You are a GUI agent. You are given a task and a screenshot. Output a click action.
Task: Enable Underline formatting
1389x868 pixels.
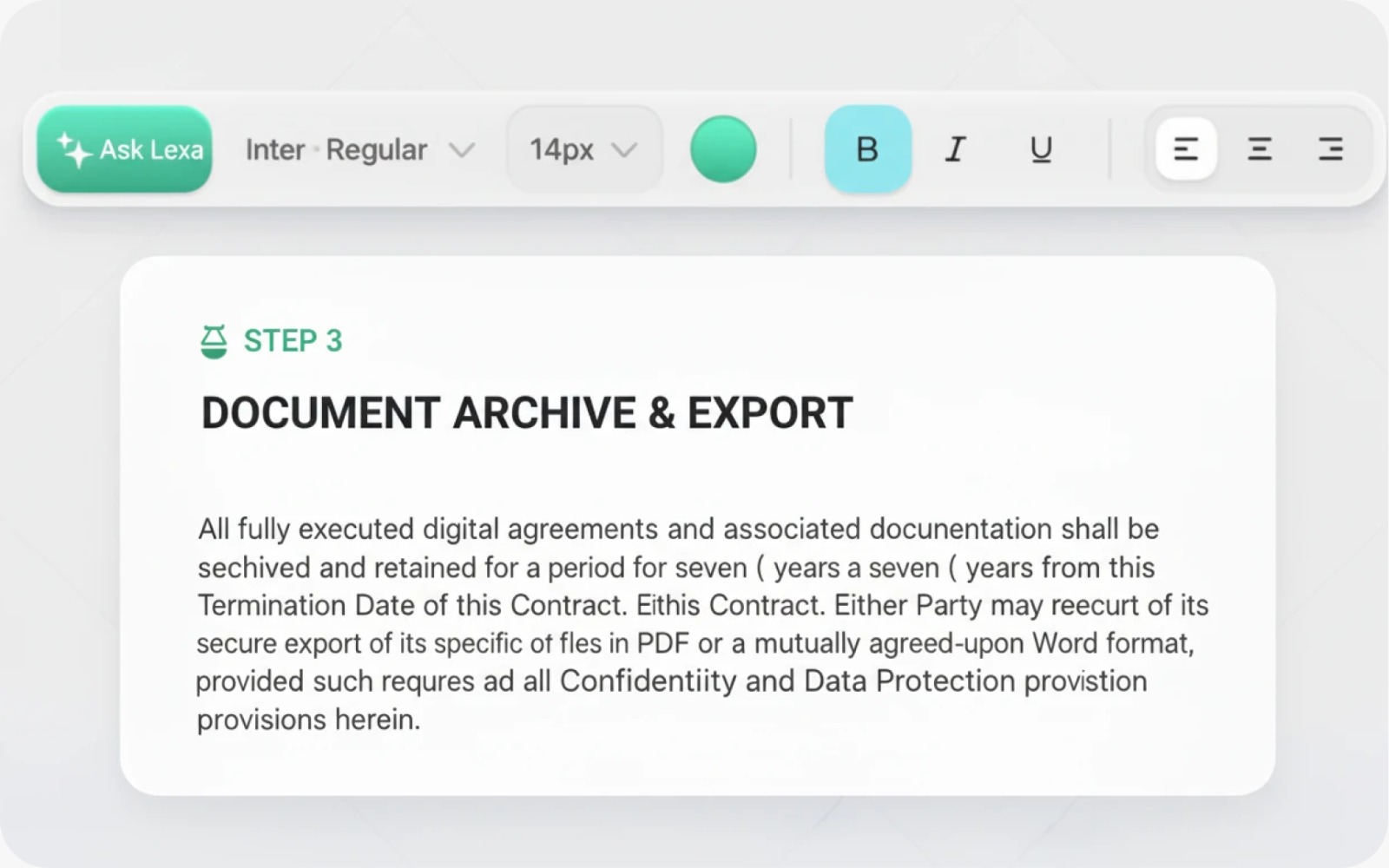tap(1041, 149)
